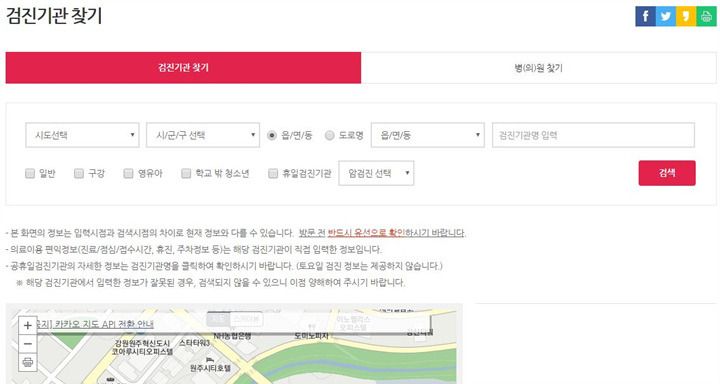Check the 학교 밖 청소년 checkbox

click(x=186, y=173)
